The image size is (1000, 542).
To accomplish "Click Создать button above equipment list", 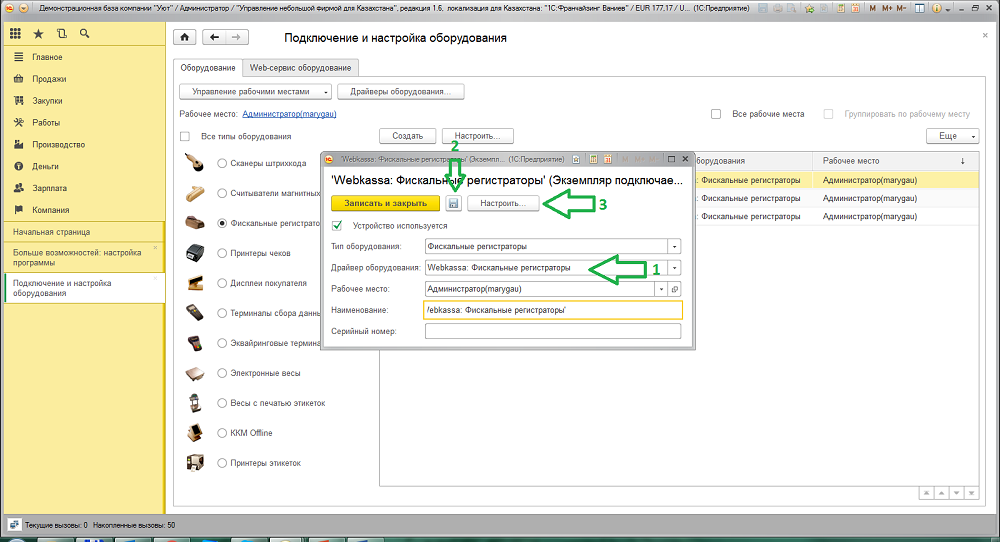I will pyautogui.click(x=408, y=136).
